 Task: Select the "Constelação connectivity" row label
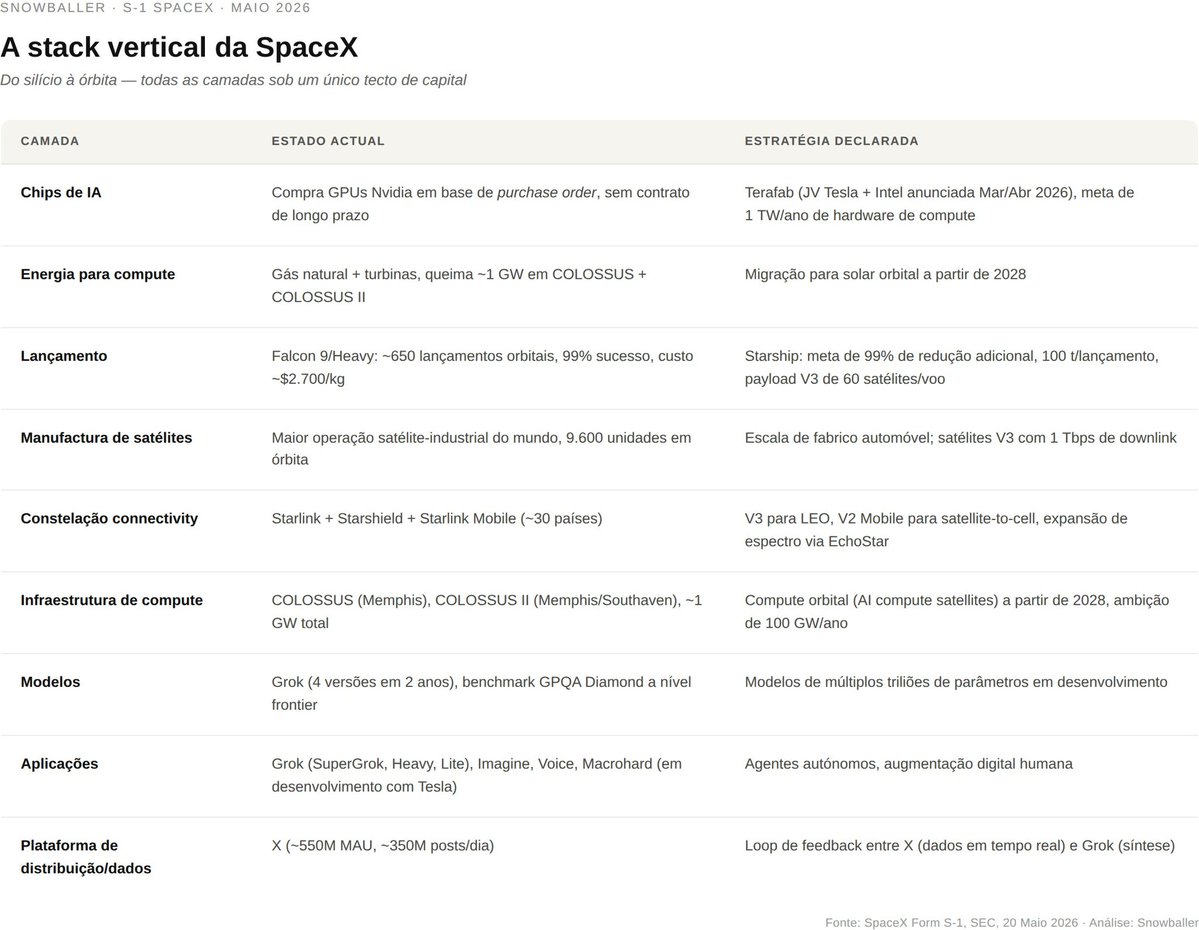(109, 519)
